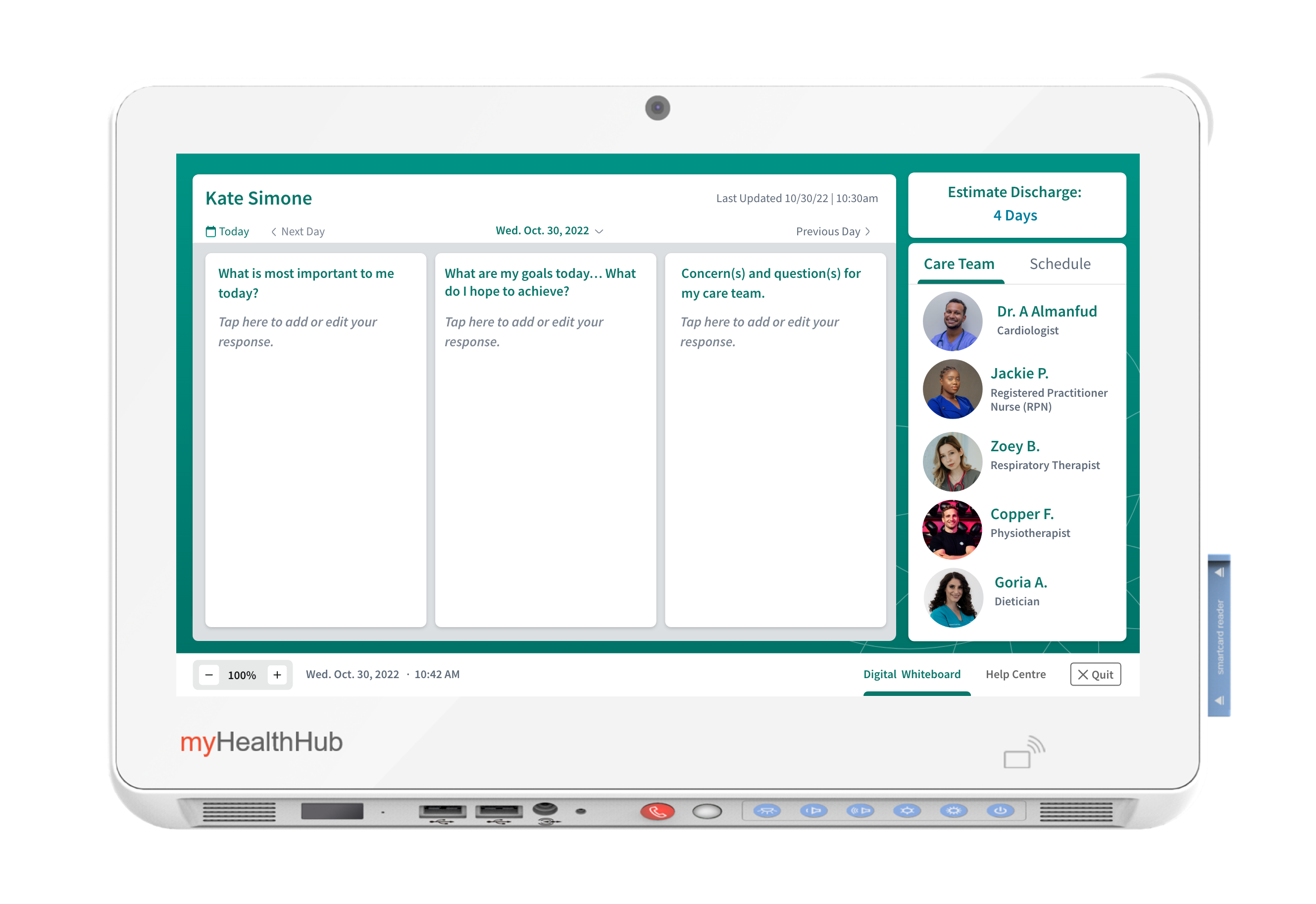Click the Last Updated timestamp text
The image size is (1316, 904).
[797, 198]
